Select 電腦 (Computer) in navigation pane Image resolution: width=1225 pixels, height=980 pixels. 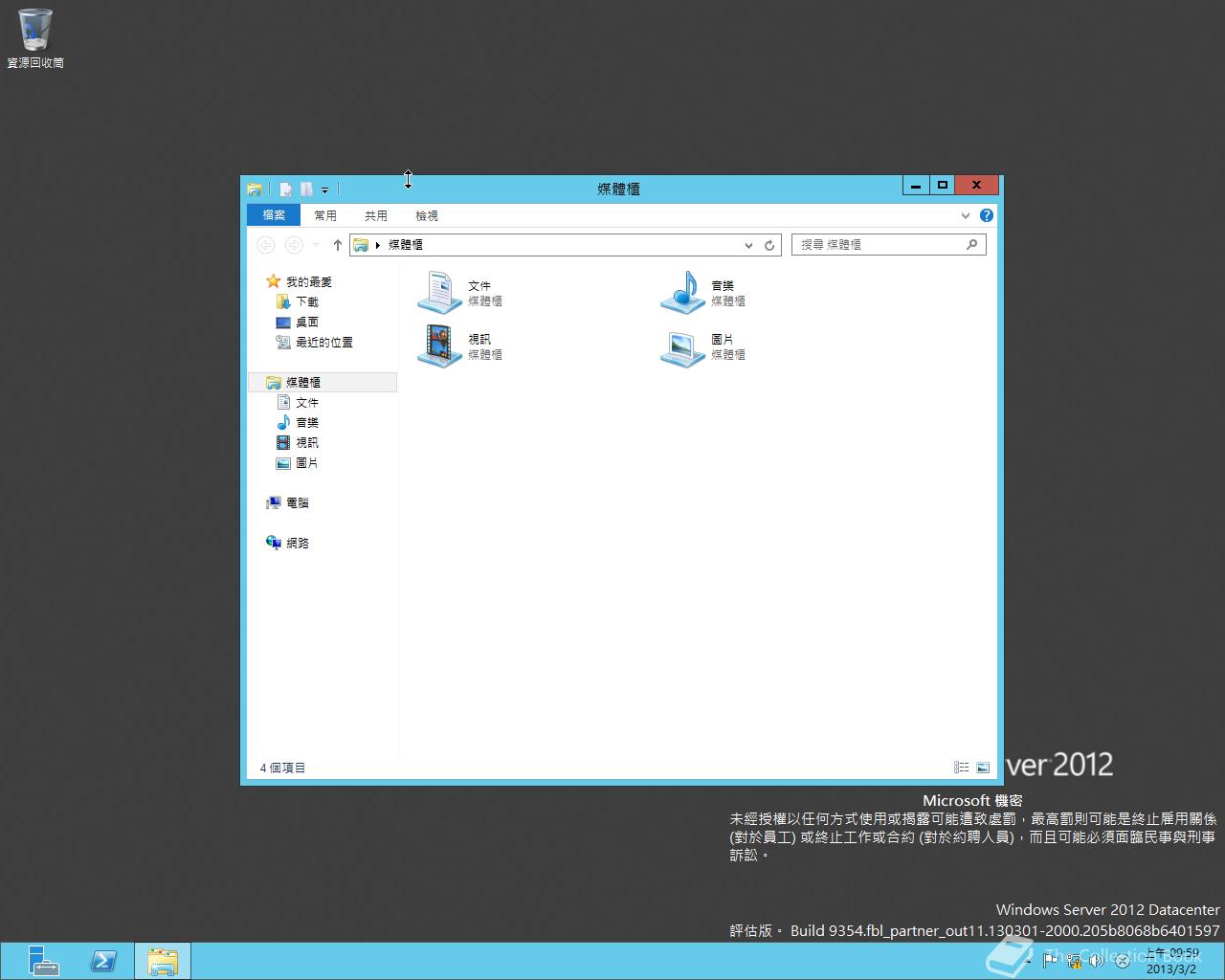pos(288,502)
